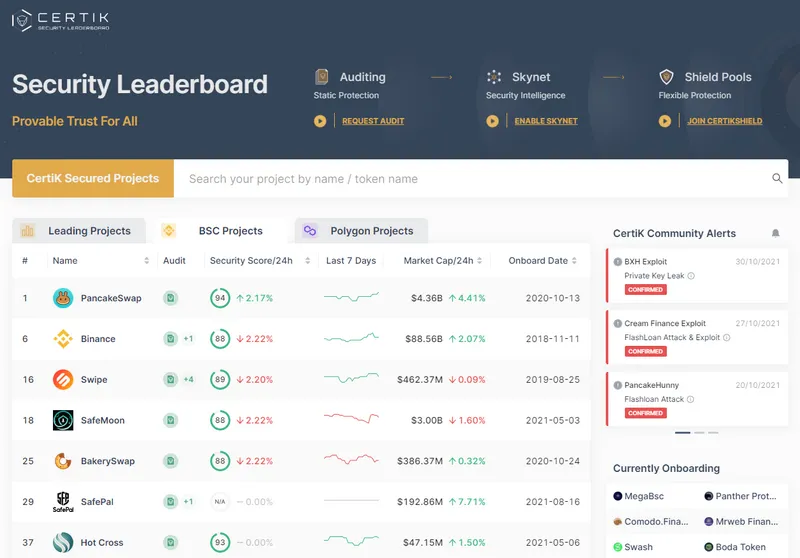The image size is (800, 558).
Task: Open the JOIN CERTIKSHIELD link
Action: (724, 121)
